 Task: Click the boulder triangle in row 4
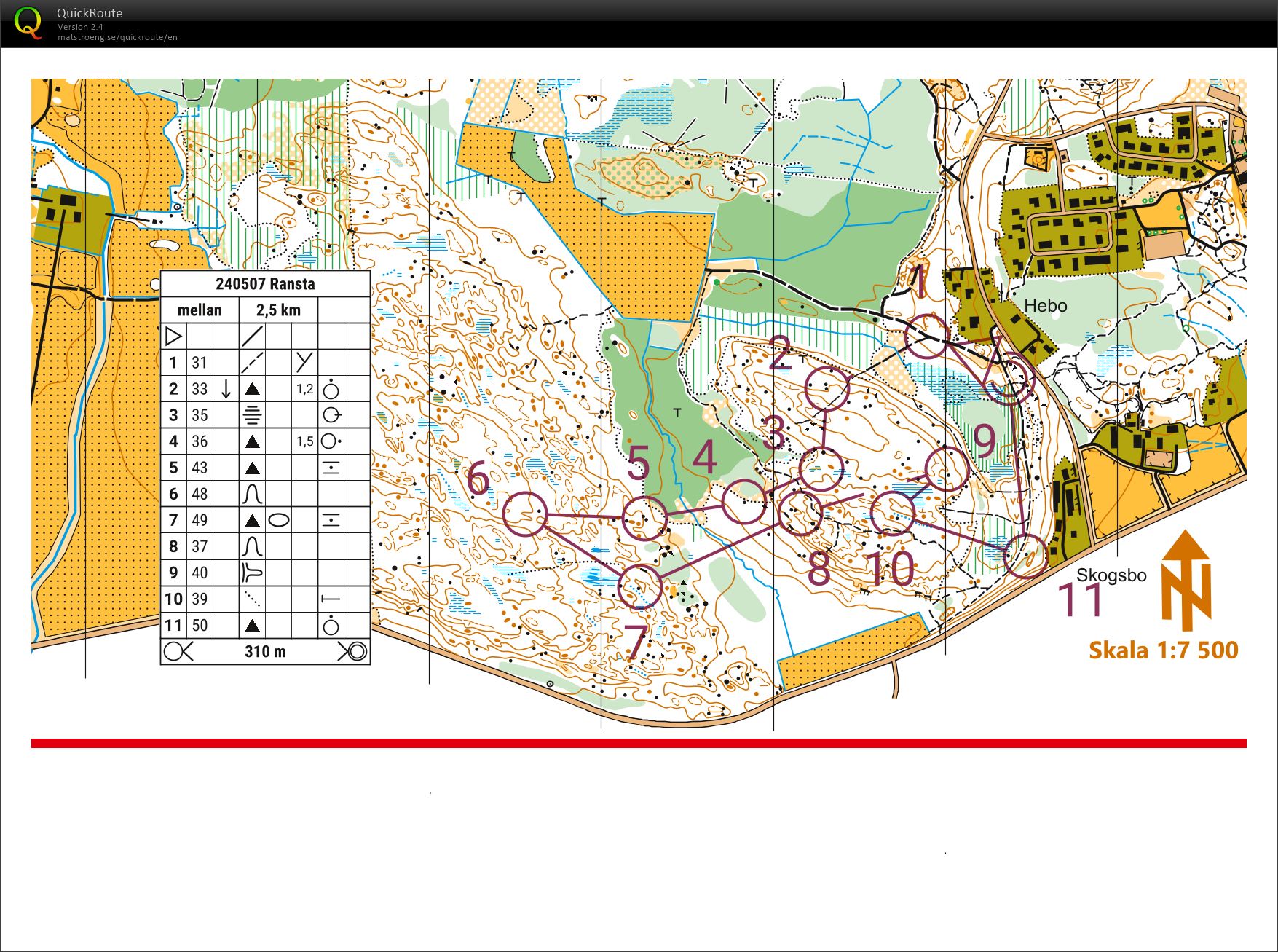click(x=252, y=441)
